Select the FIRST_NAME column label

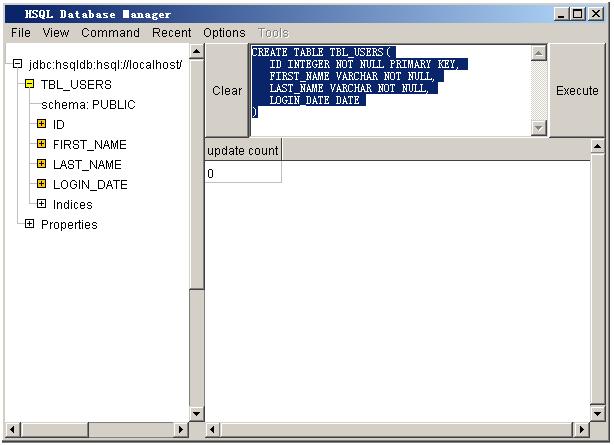pyautogui.click(x=90, y=145)
